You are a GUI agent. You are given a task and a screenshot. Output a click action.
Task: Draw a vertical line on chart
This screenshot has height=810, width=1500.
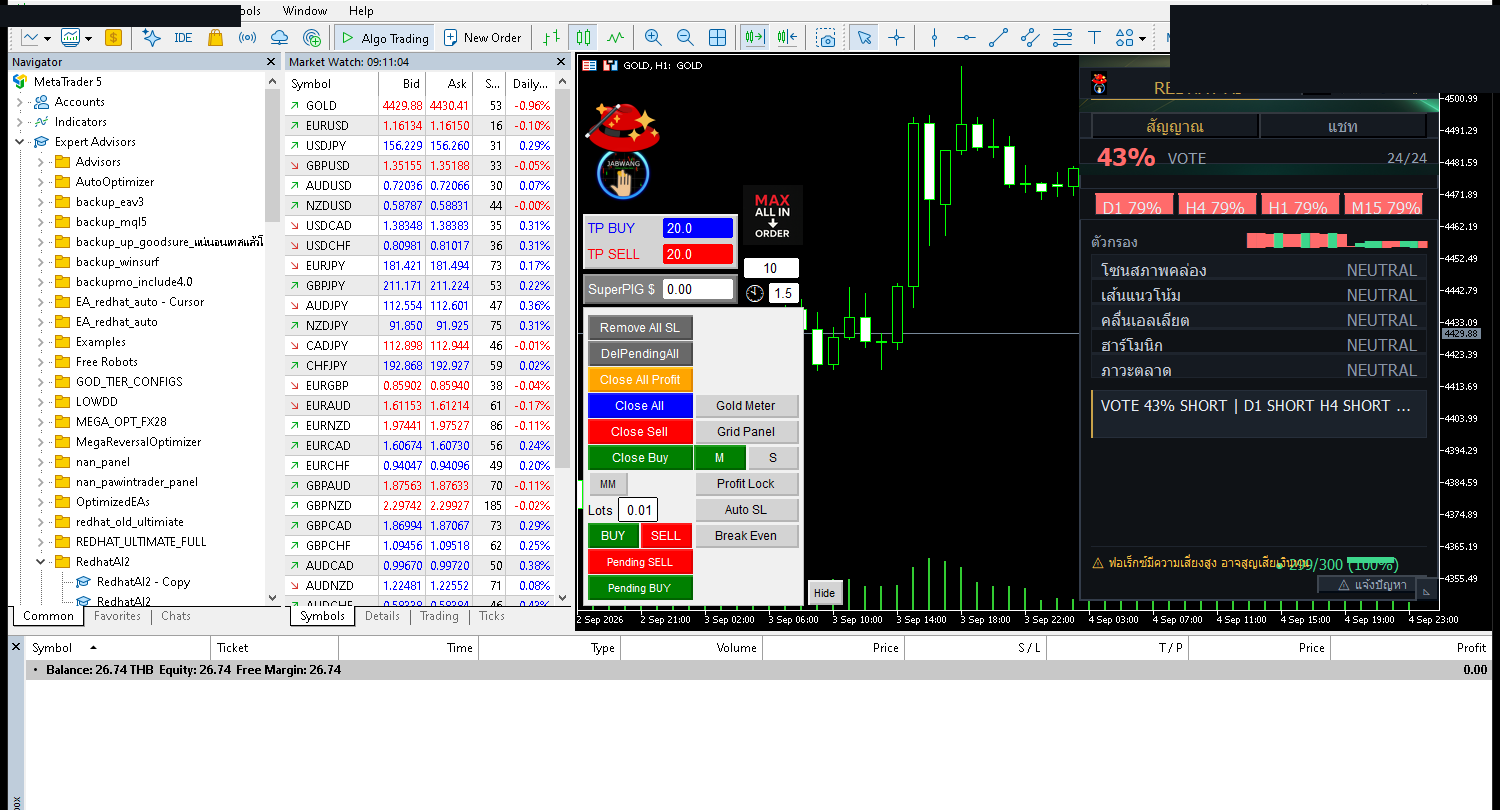(934, 38)
